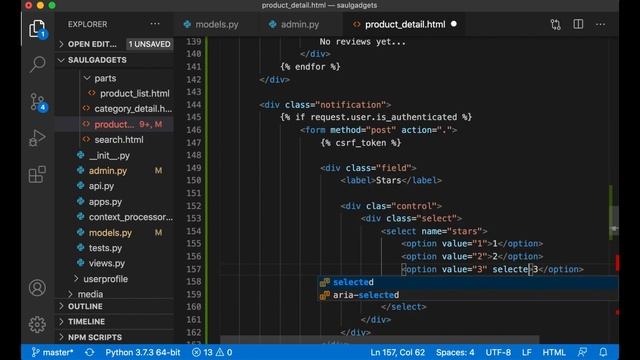Open the Explorer view in activity bar
640x360 pixels.
37,29
